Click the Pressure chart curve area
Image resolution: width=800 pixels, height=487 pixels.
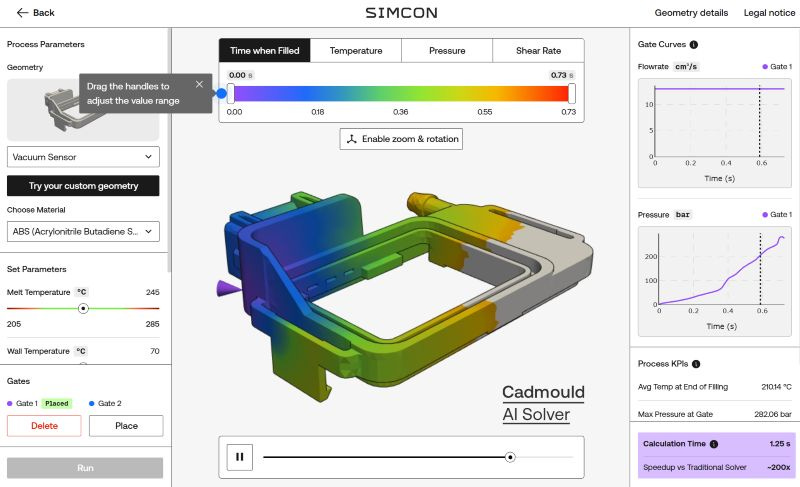[715, 281]
